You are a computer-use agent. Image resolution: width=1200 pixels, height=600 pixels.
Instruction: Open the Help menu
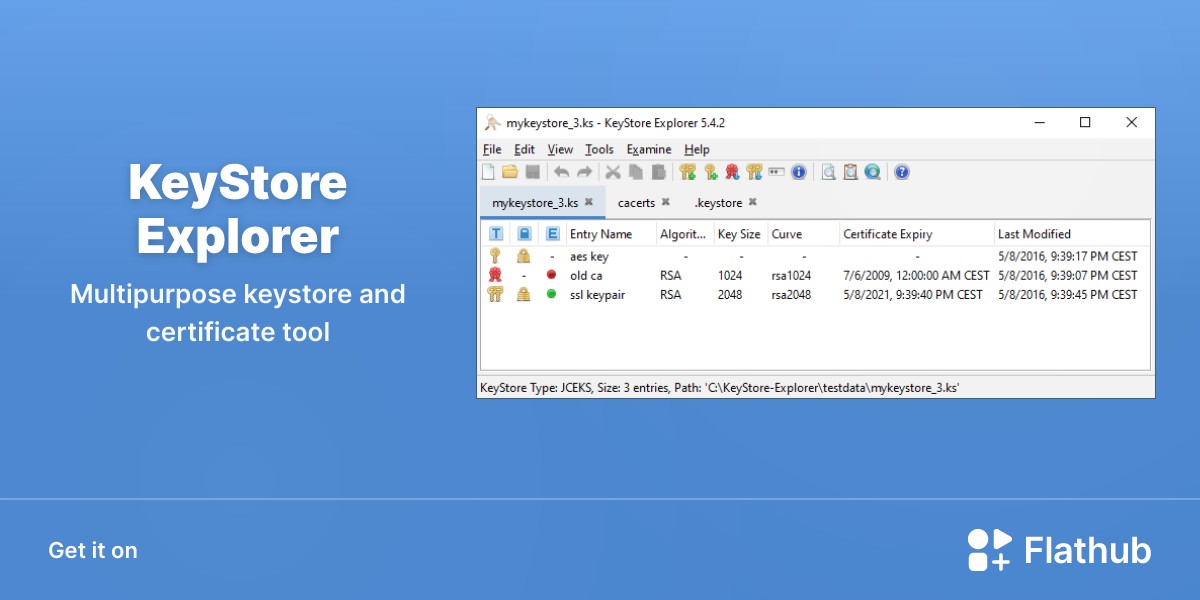[697, 149]
